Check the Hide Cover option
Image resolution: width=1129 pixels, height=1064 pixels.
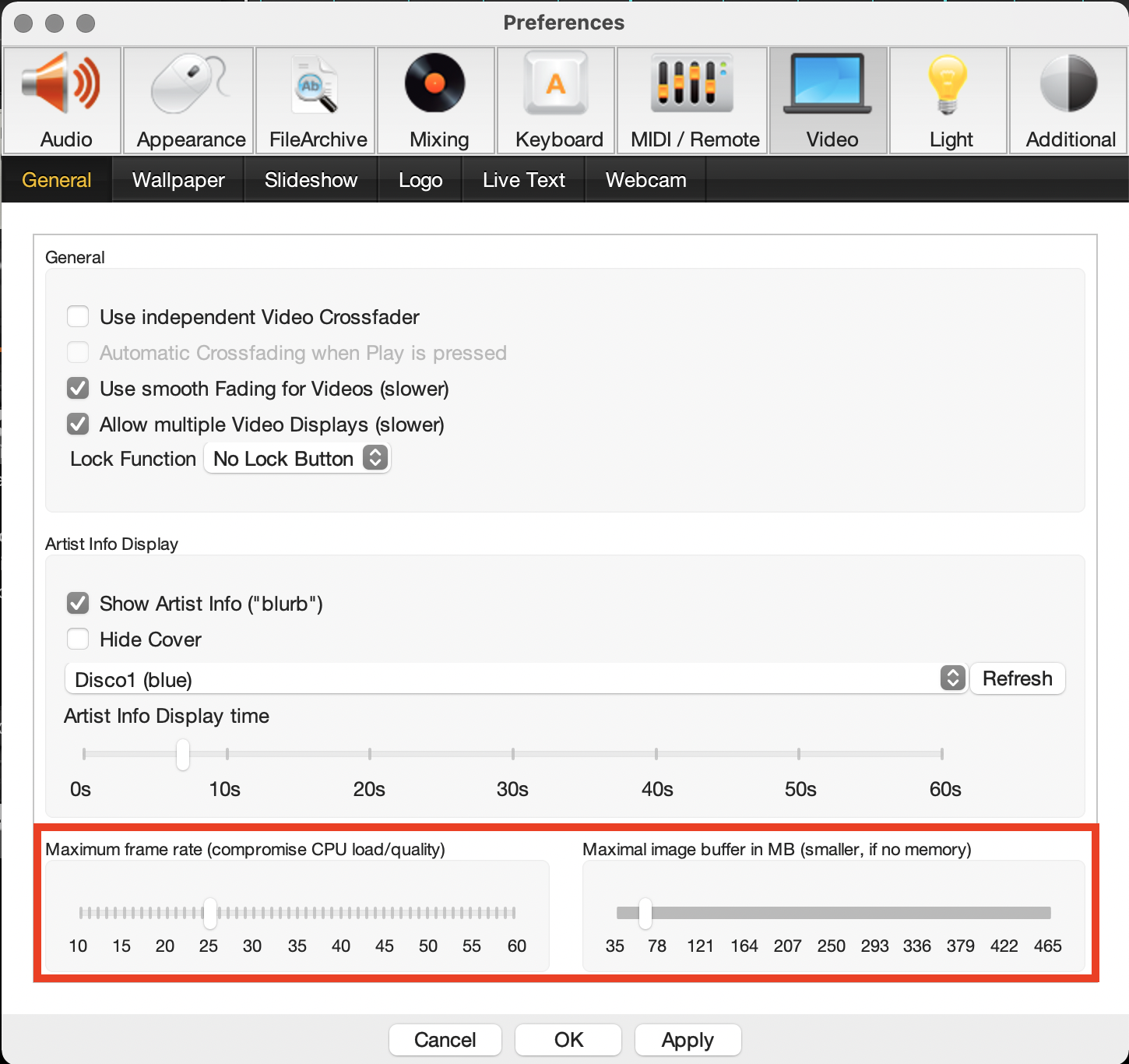(78, 639)
